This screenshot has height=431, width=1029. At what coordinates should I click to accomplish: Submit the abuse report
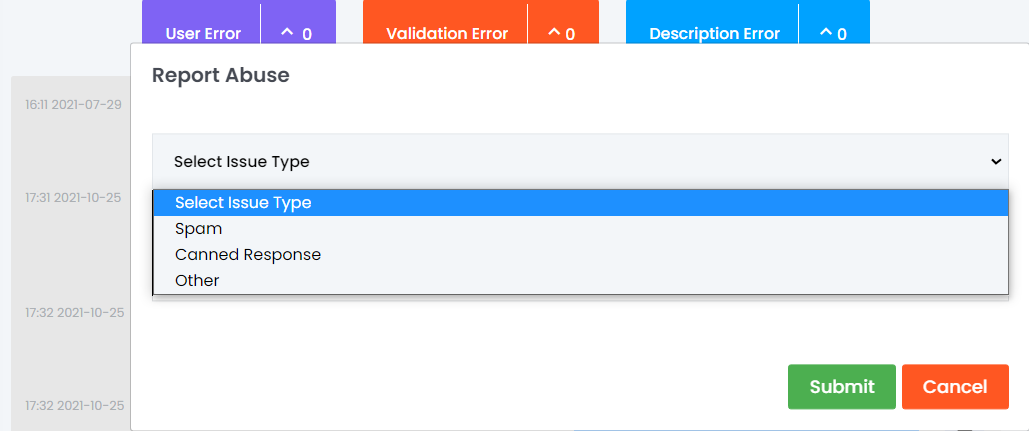(x=841, y=387)
